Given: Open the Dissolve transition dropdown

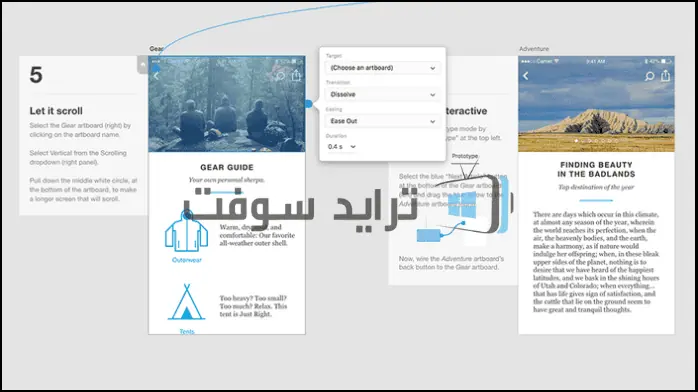Looking at the screenshot, I should (382, 94).
